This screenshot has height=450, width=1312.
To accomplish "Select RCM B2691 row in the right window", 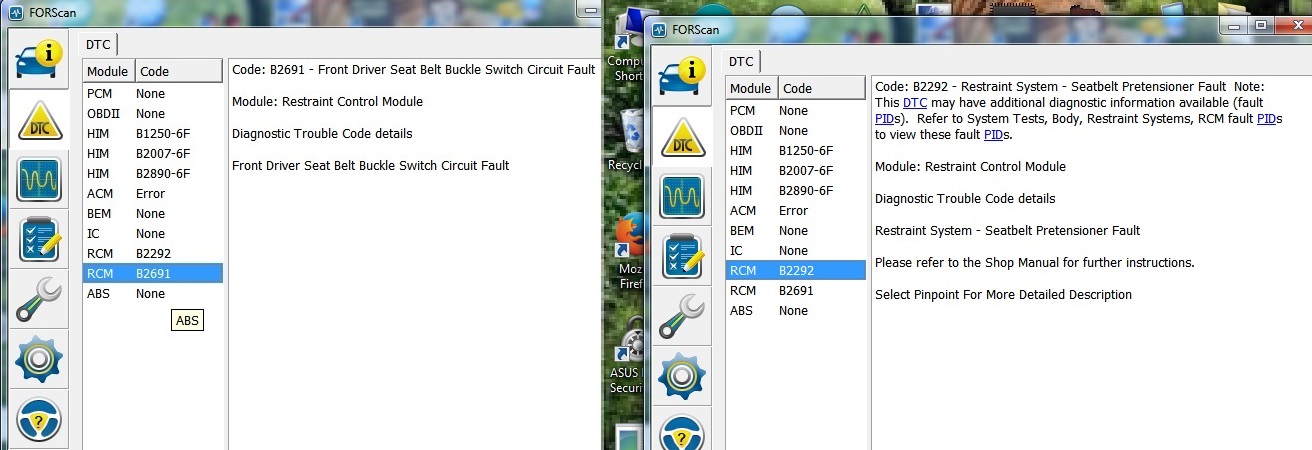I will (795, 291).
